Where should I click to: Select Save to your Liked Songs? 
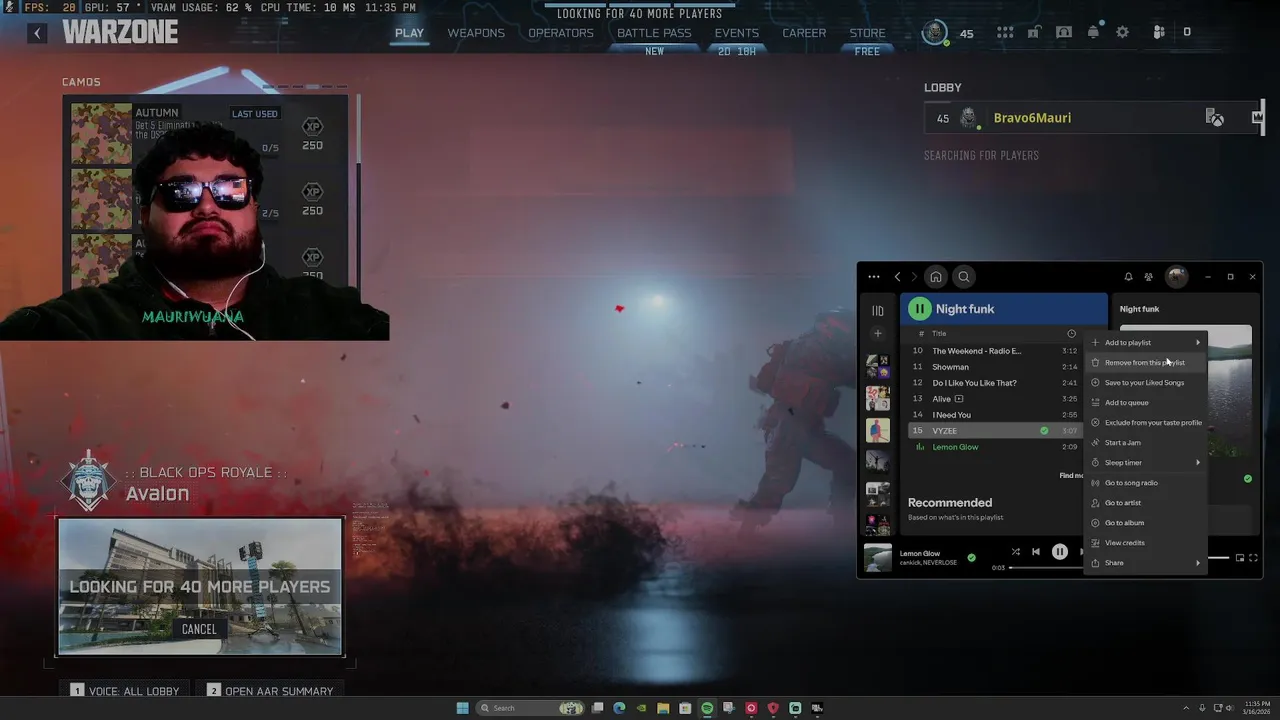[1146, 383]
